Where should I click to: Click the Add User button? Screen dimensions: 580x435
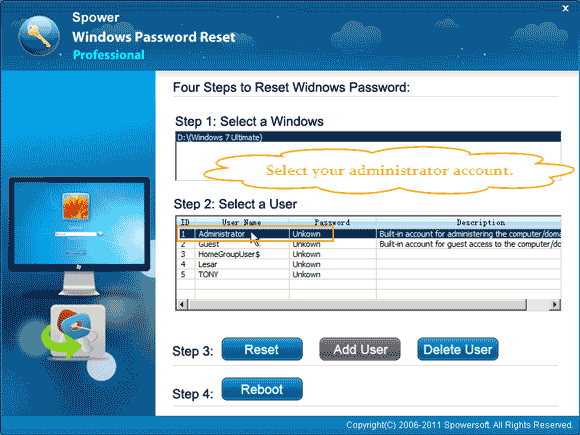360,349
